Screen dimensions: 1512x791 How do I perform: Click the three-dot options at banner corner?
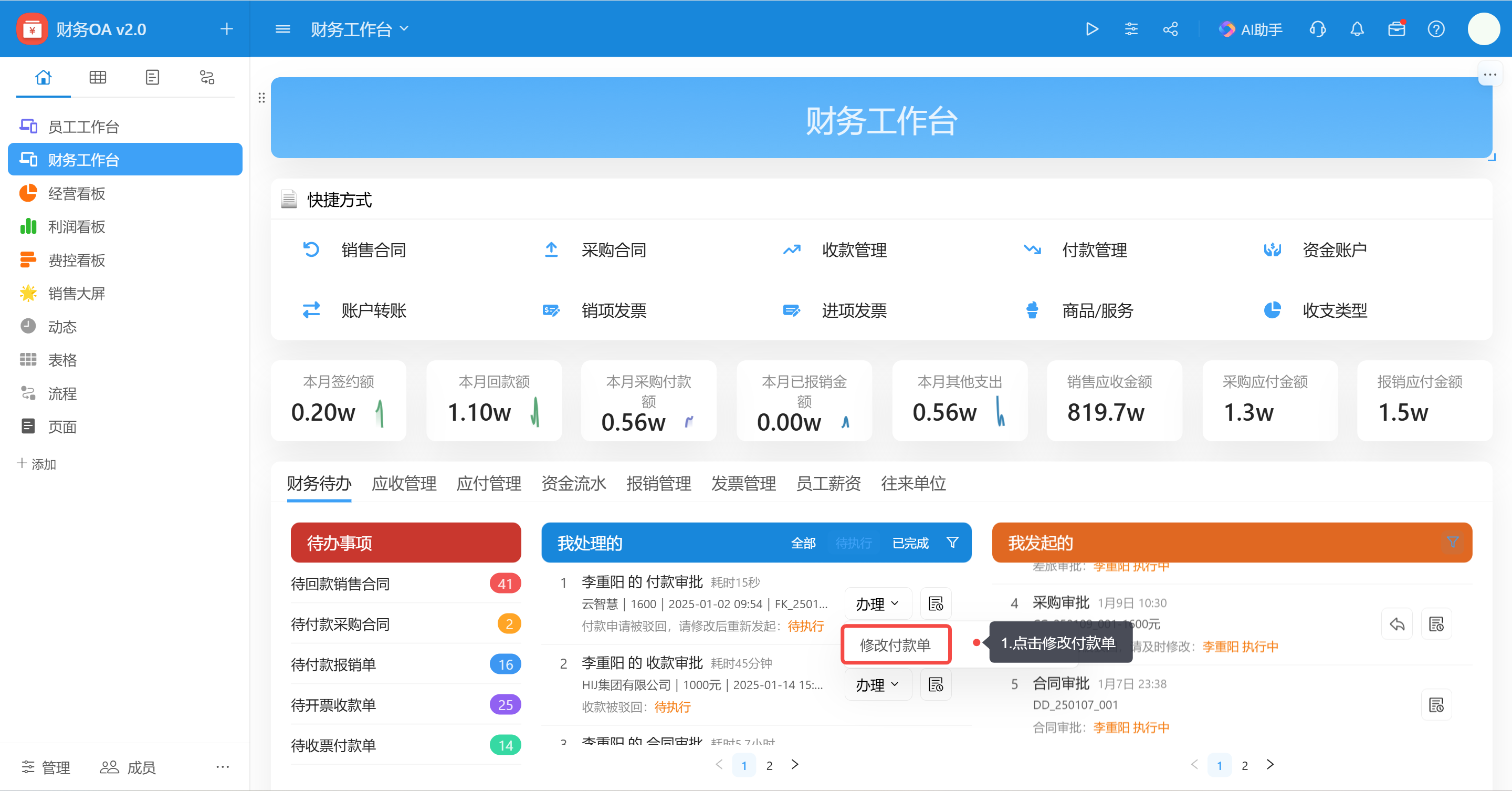point(1490,75)
